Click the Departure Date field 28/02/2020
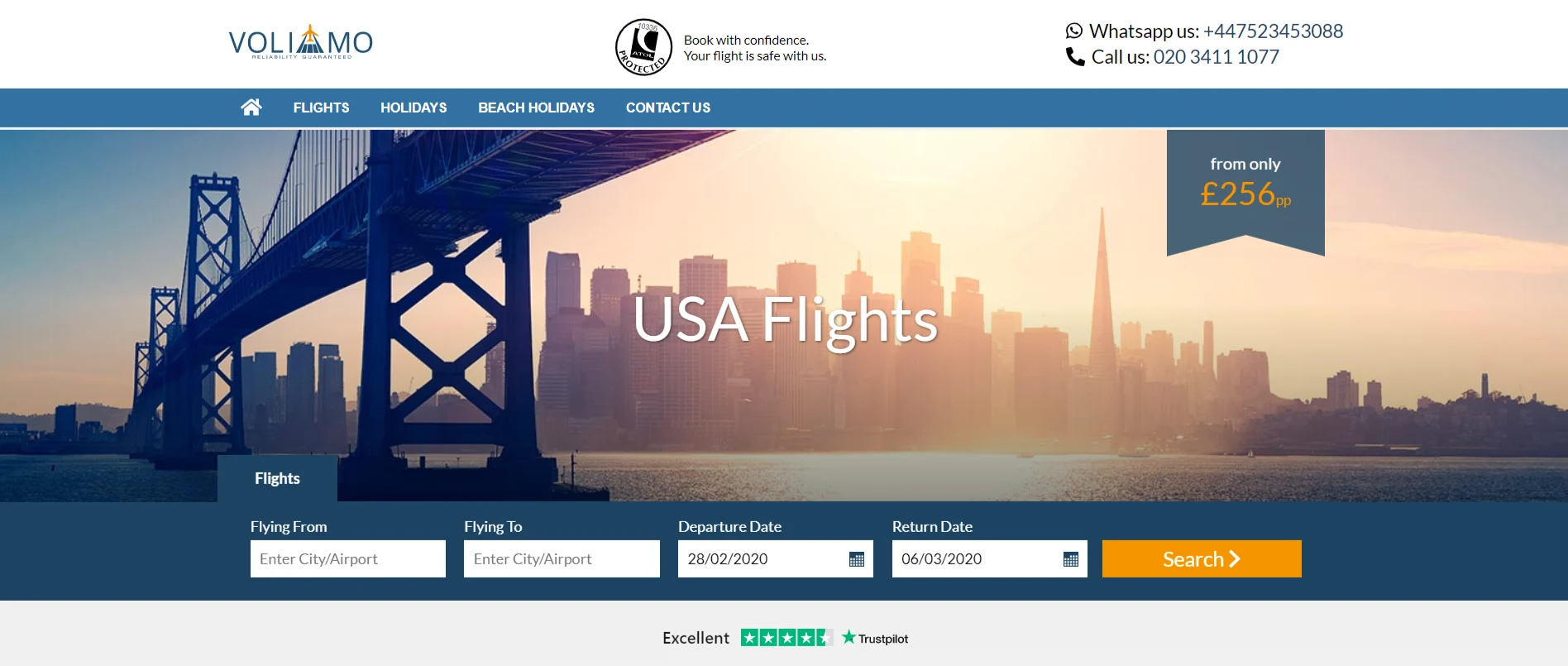This screenshot has width=1568, height=666. (776, 559)
